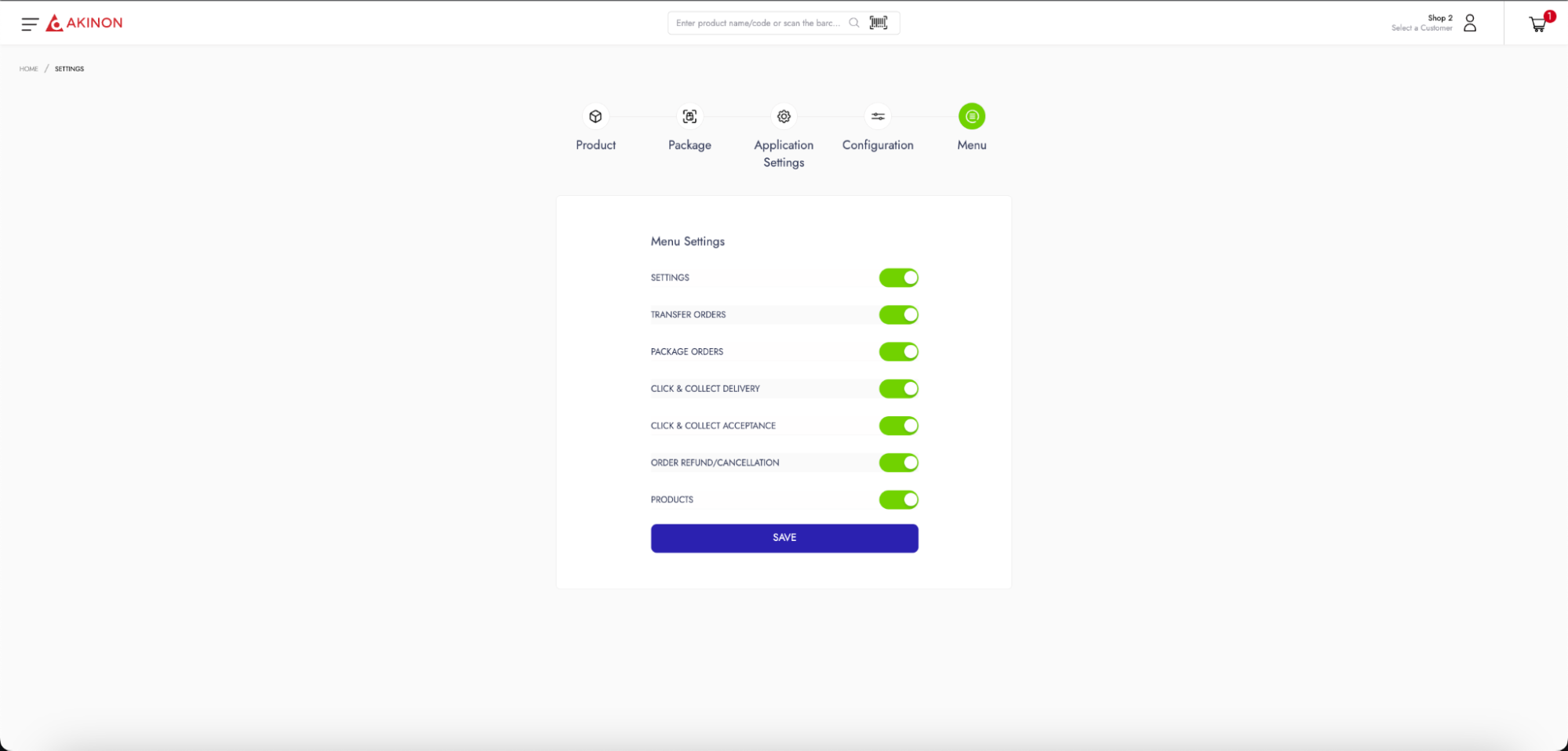The image size is (1568, 751).
Task: Switch off Click & Collect Delivery
Action: (898, 389)
